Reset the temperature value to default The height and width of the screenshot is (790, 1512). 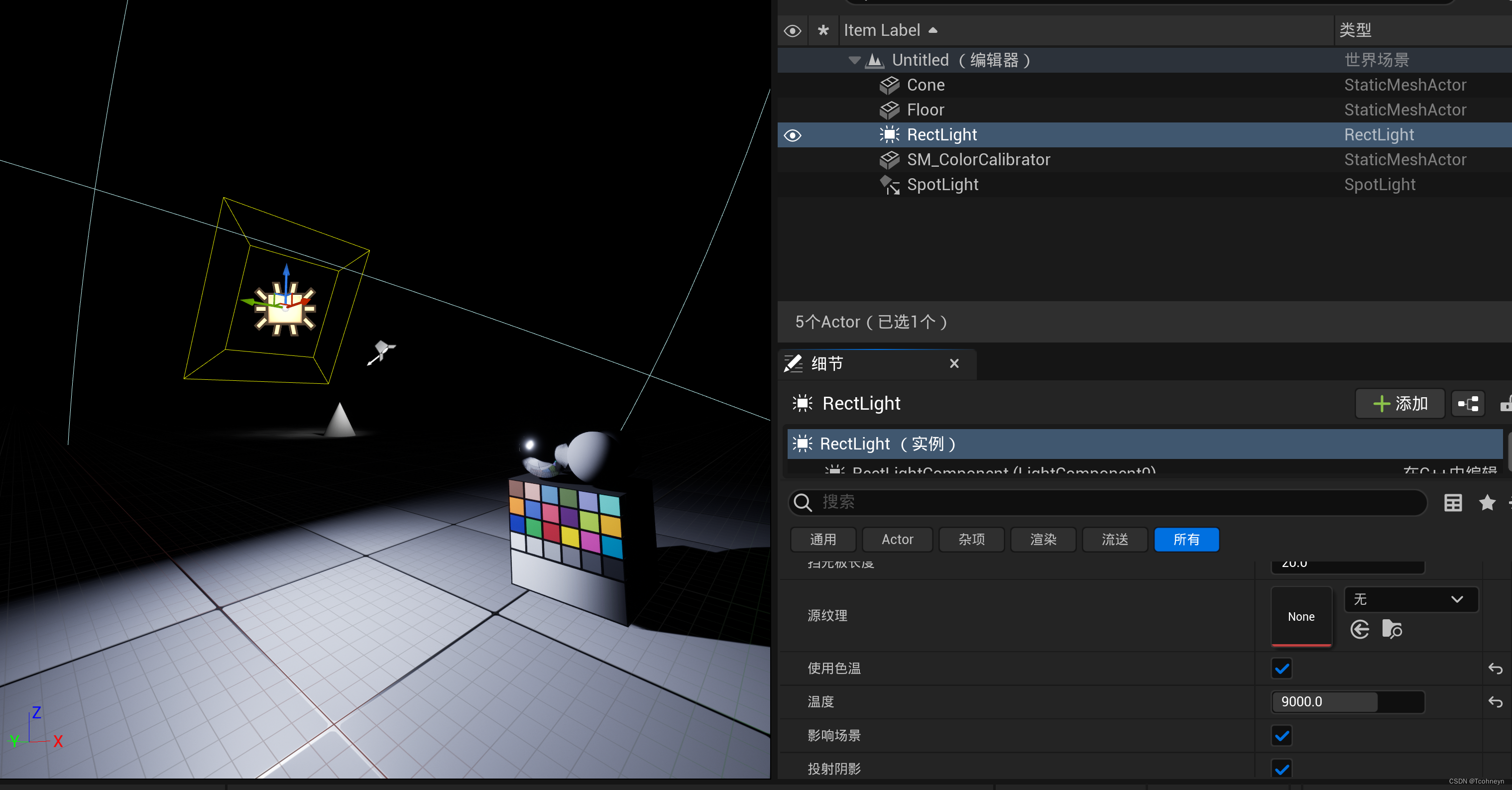1495,702
